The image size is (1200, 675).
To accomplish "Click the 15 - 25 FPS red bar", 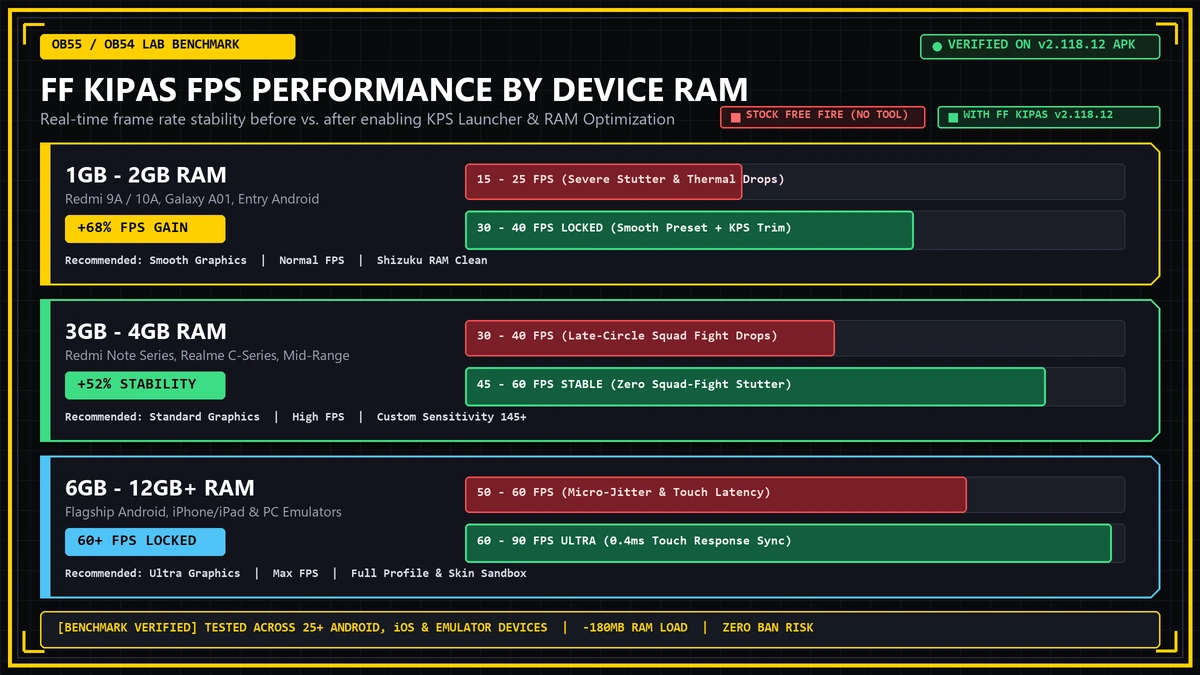I will [604, 181].
